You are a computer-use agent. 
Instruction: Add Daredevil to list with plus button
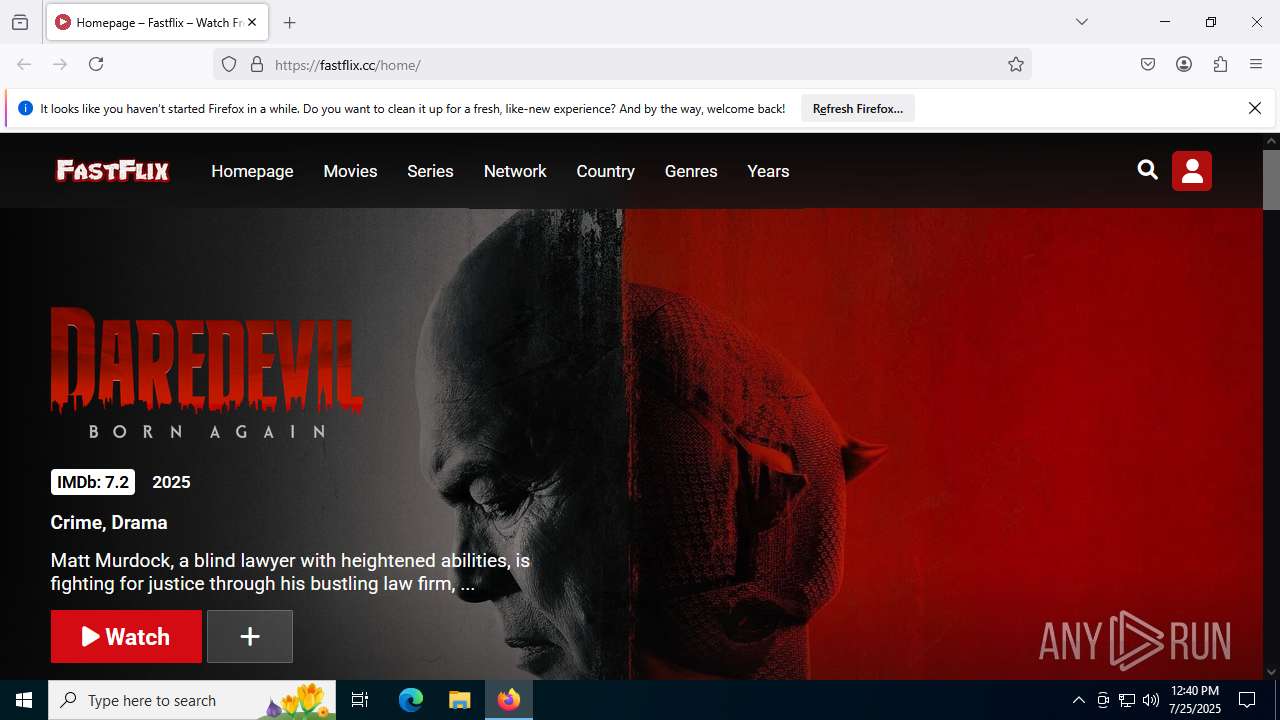pos(250,636)
